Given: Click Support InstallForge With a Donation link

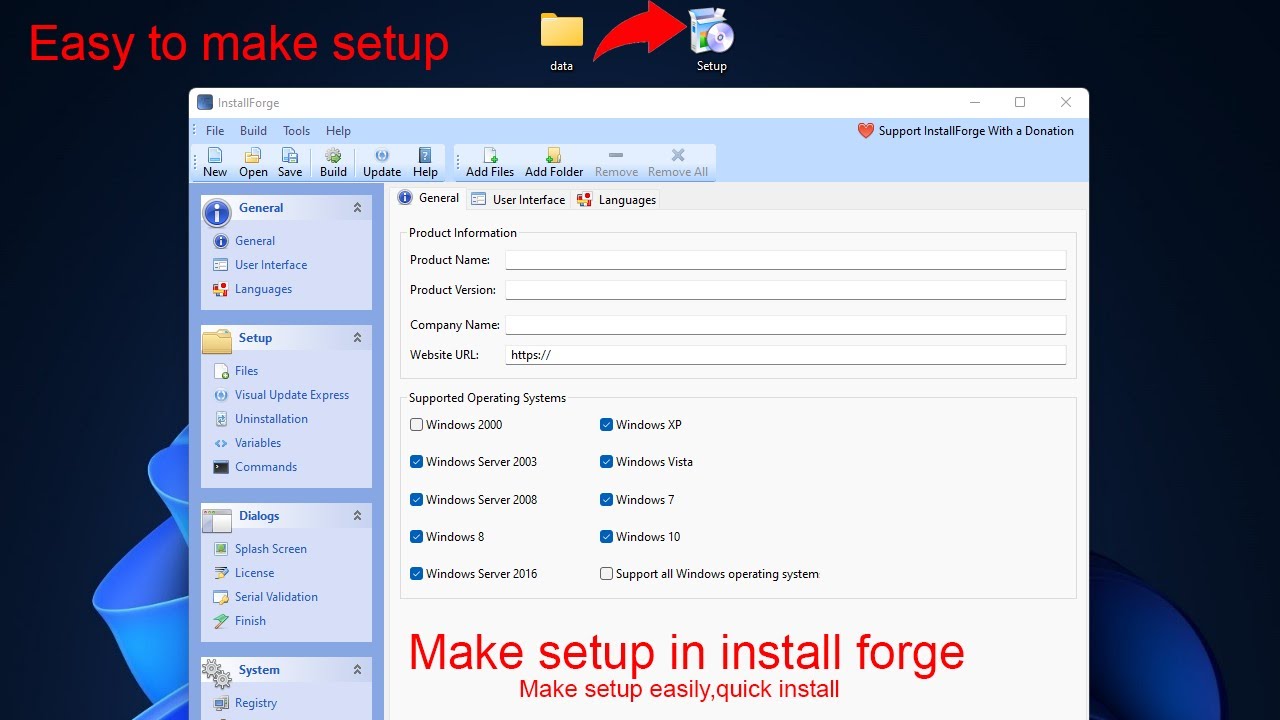Looking at the screenshot, I should 976,131.
